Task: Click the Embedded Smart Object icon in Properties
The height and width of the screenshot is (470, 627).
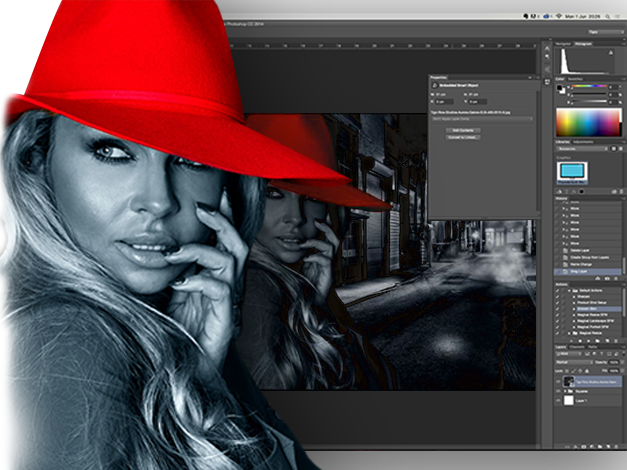Action: [x=436, y=87]
